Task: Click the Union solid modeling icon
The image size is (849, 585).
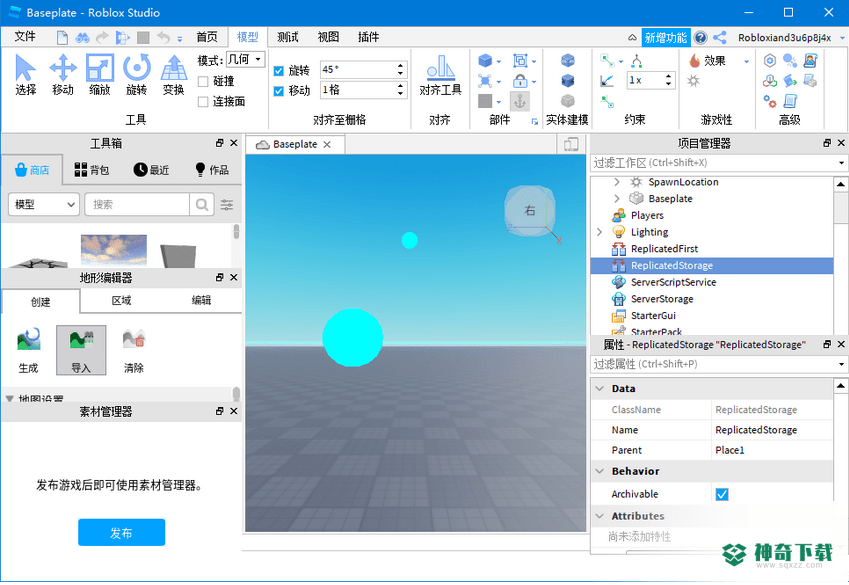Action: point(567,60)
